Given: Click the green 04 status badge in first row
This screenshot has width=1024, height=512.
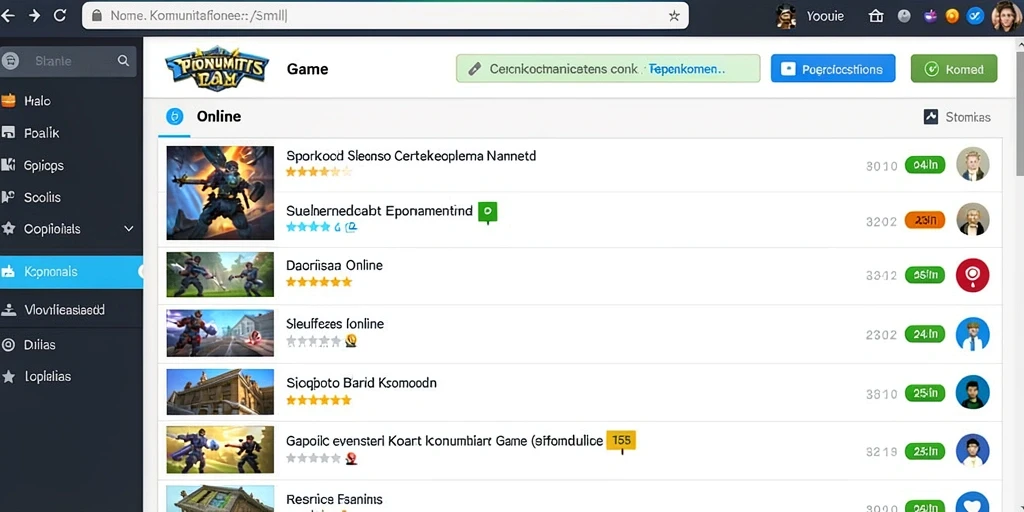Looking at the screenshot, I should 925,165.
